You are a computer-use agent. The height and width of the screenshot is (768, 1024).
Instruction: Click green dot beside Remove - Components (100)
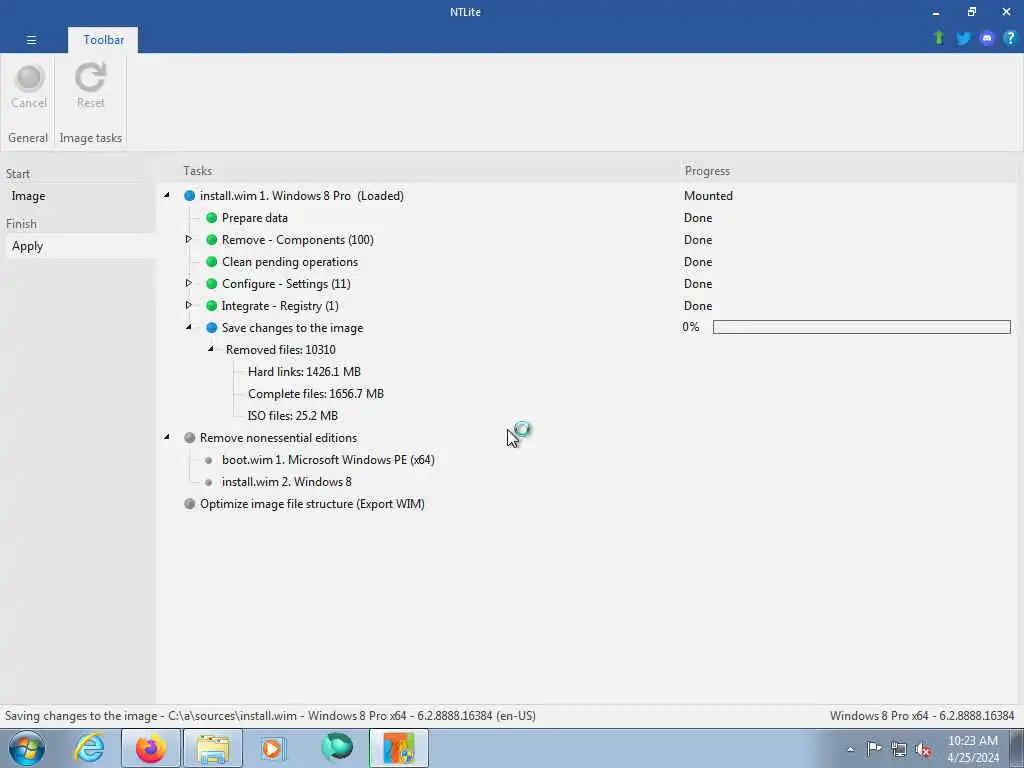(x=212, y=240)
